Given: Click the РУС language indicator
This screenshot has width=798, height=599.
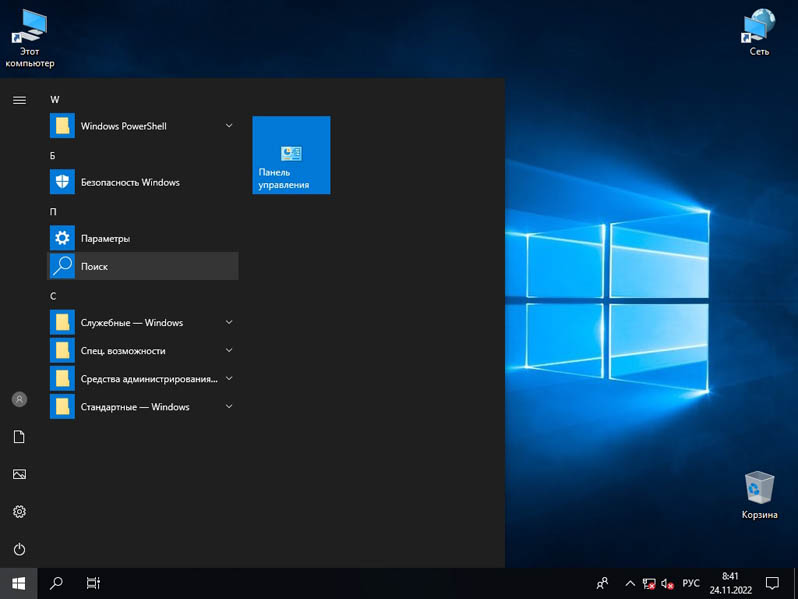Looking at the screenshot, I should (x=691, y=583).
